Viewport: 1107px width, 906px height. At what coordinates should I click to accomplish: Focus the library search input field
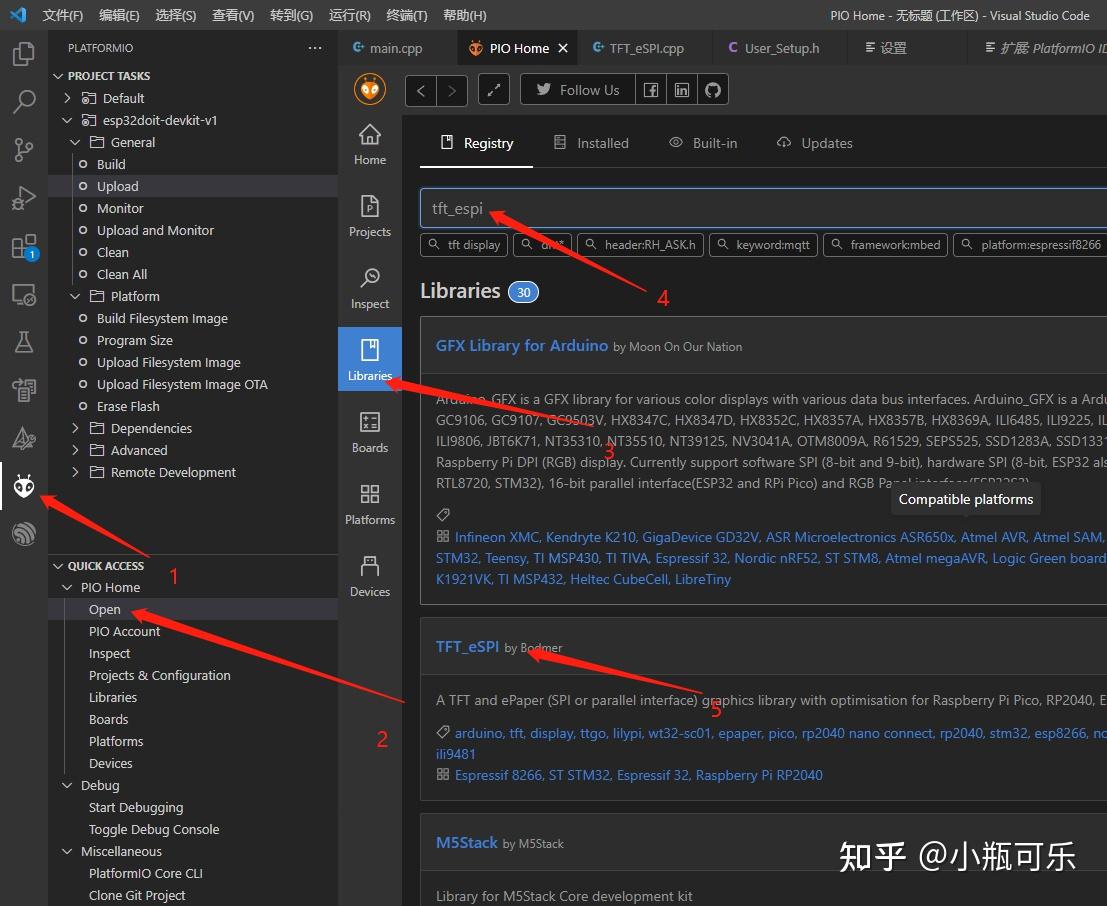[763, 208]
